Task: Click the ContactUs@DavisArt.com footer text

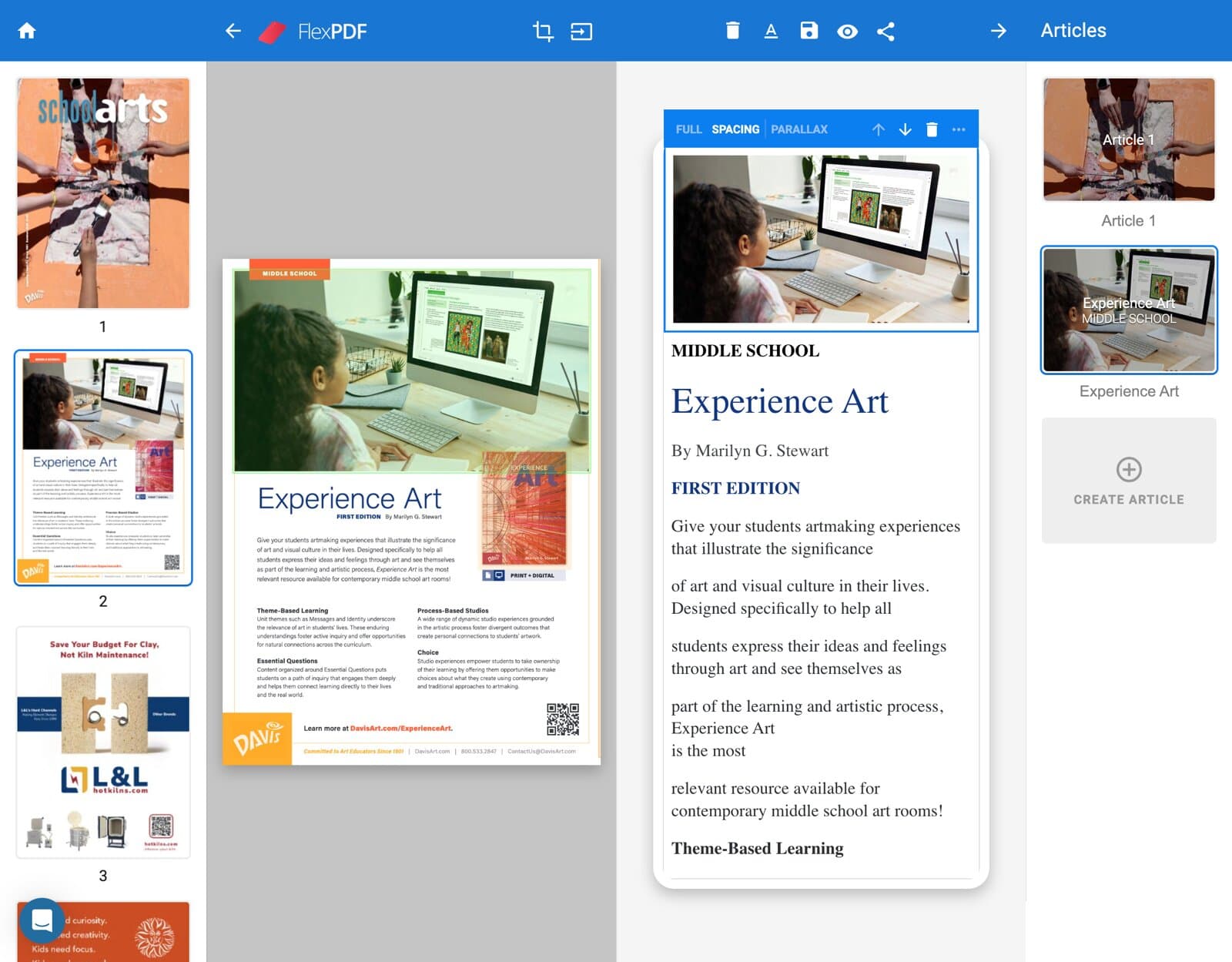Action: coord(541,751)
